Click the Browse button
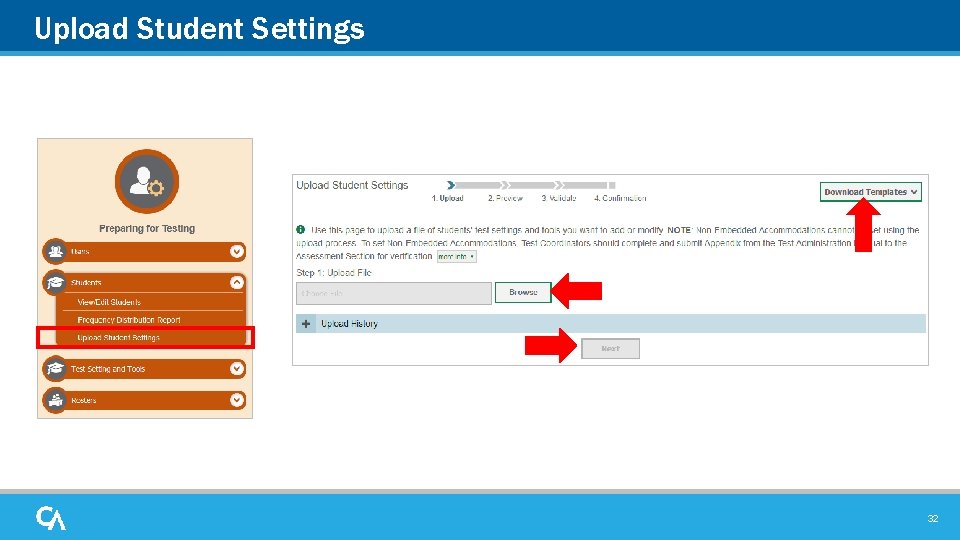The width and height of the screenshot is (960, 540). pyautogui.click(x=523, y=292)
